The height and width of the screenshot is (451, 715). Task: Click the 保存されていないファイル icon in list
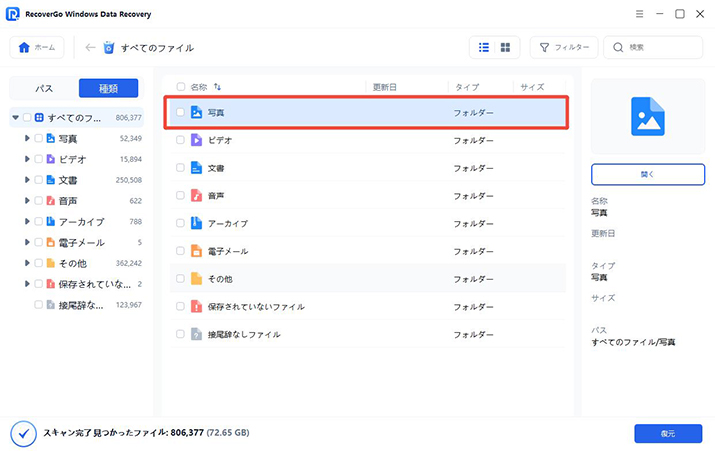196,306
